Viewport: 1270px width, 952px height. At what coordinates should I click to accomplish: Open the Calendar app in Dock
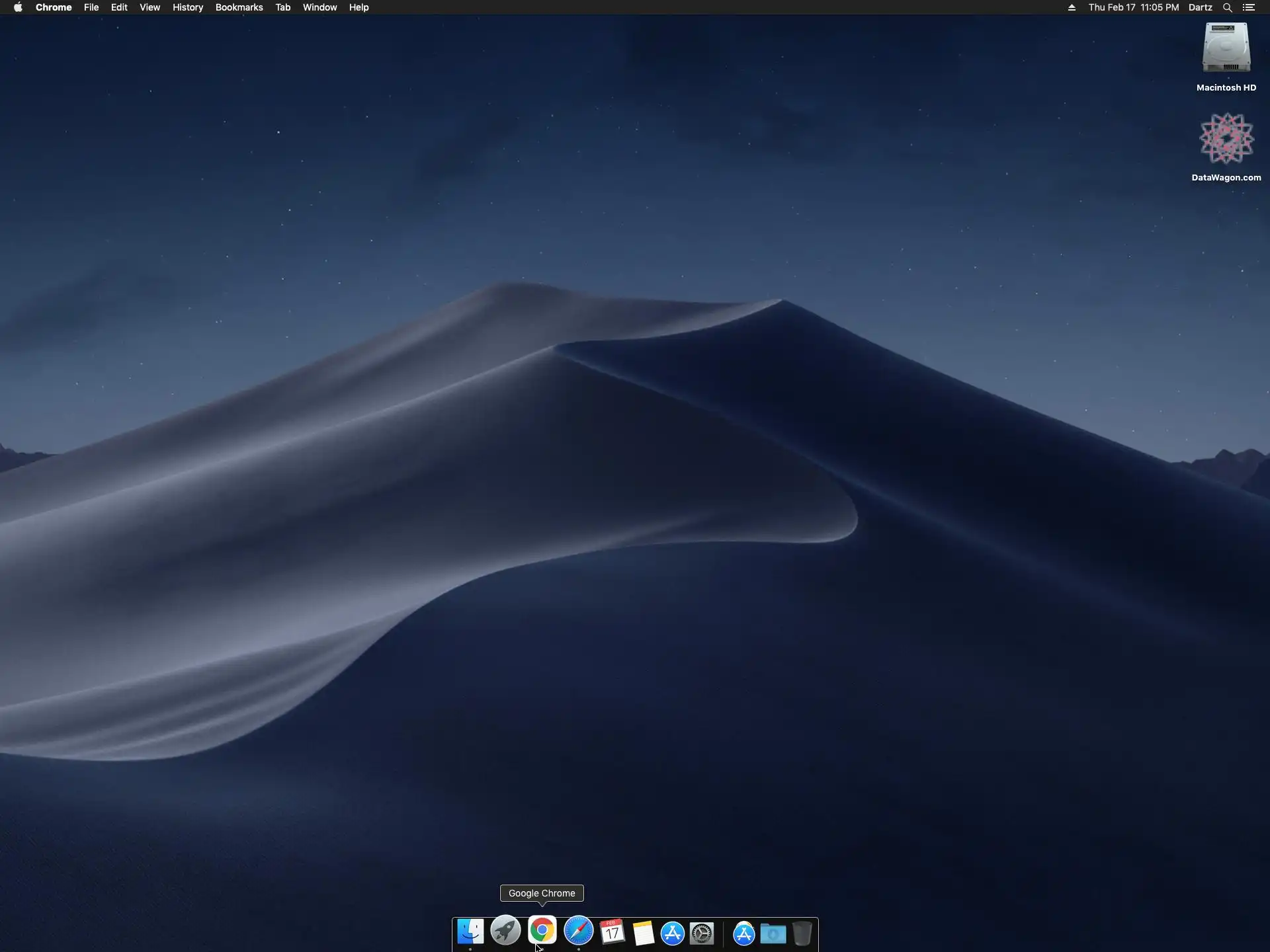(x=612, y=932)
